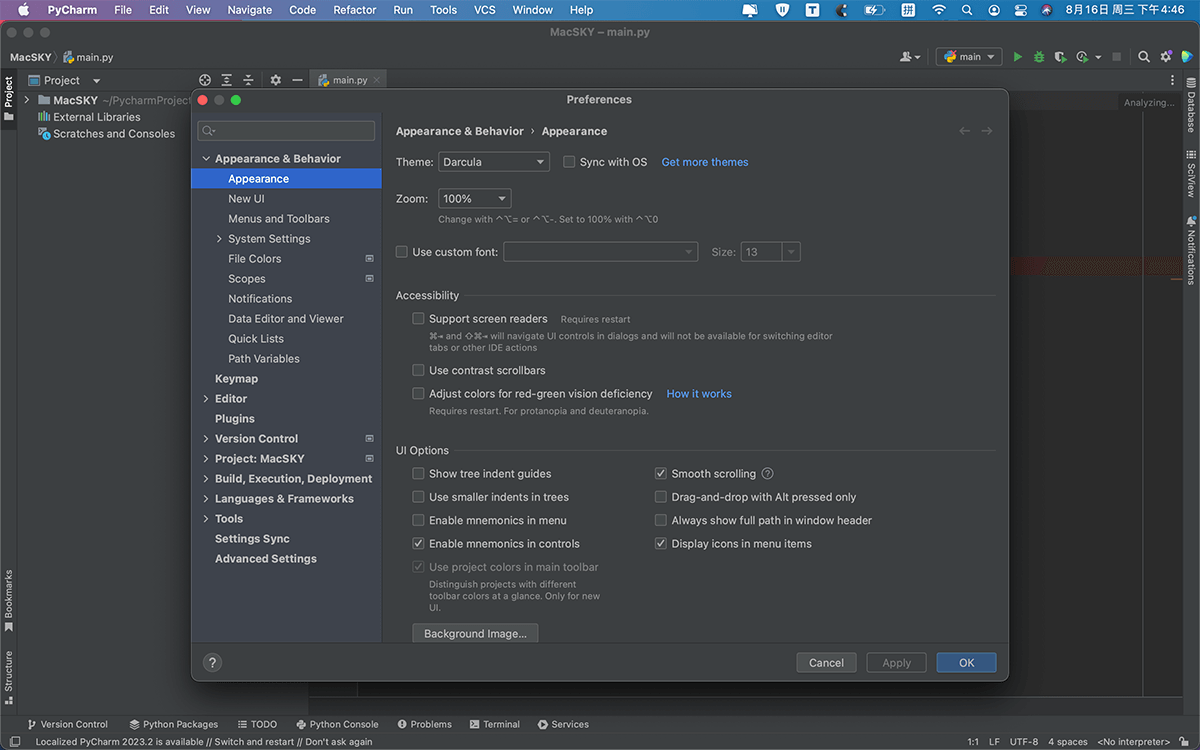Expand the Editor settings section
This screenshot has height=750, width=1200.
206,399
